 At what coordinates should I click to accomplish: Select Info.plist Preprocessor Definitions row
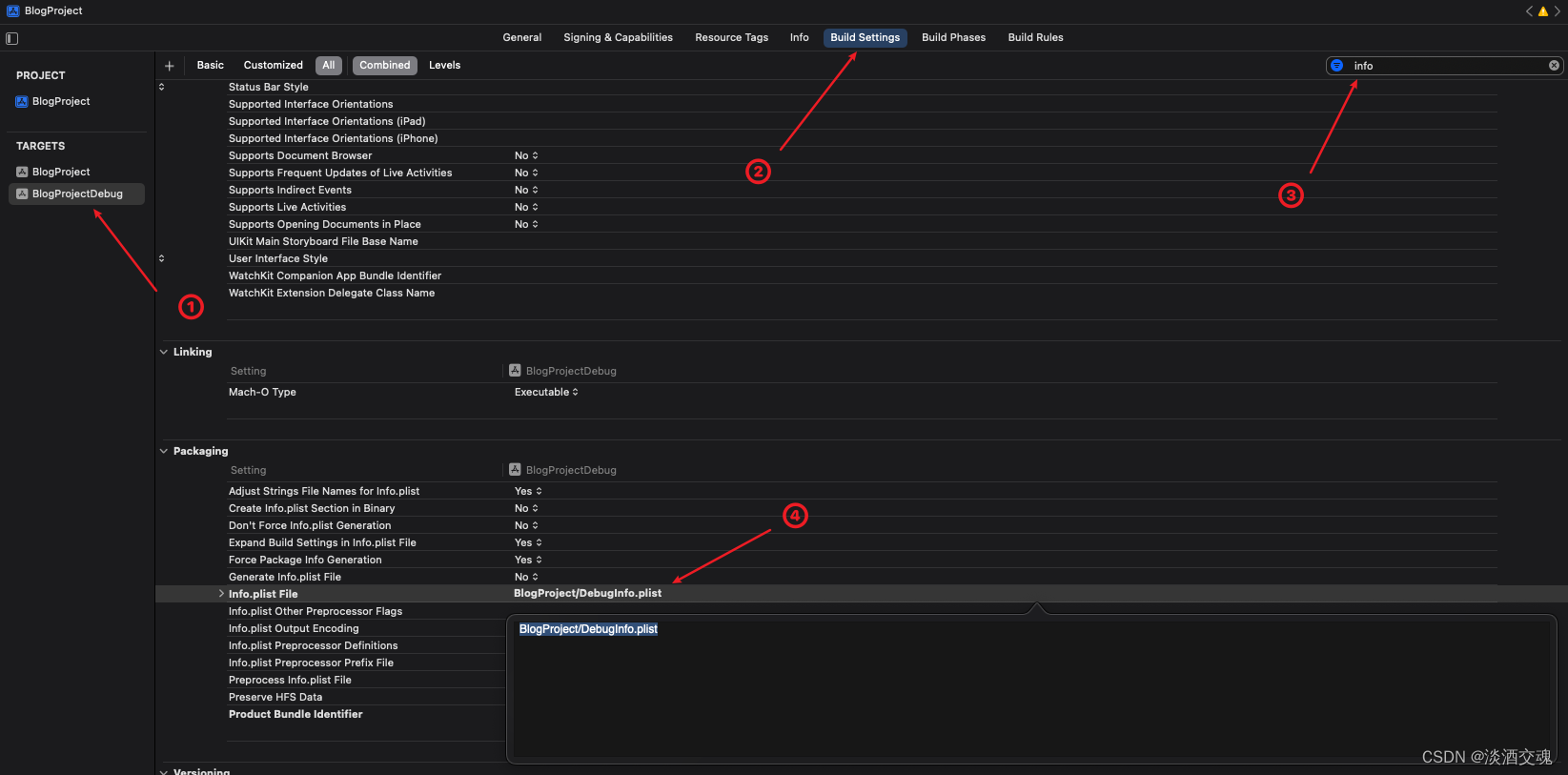(314, 645)
